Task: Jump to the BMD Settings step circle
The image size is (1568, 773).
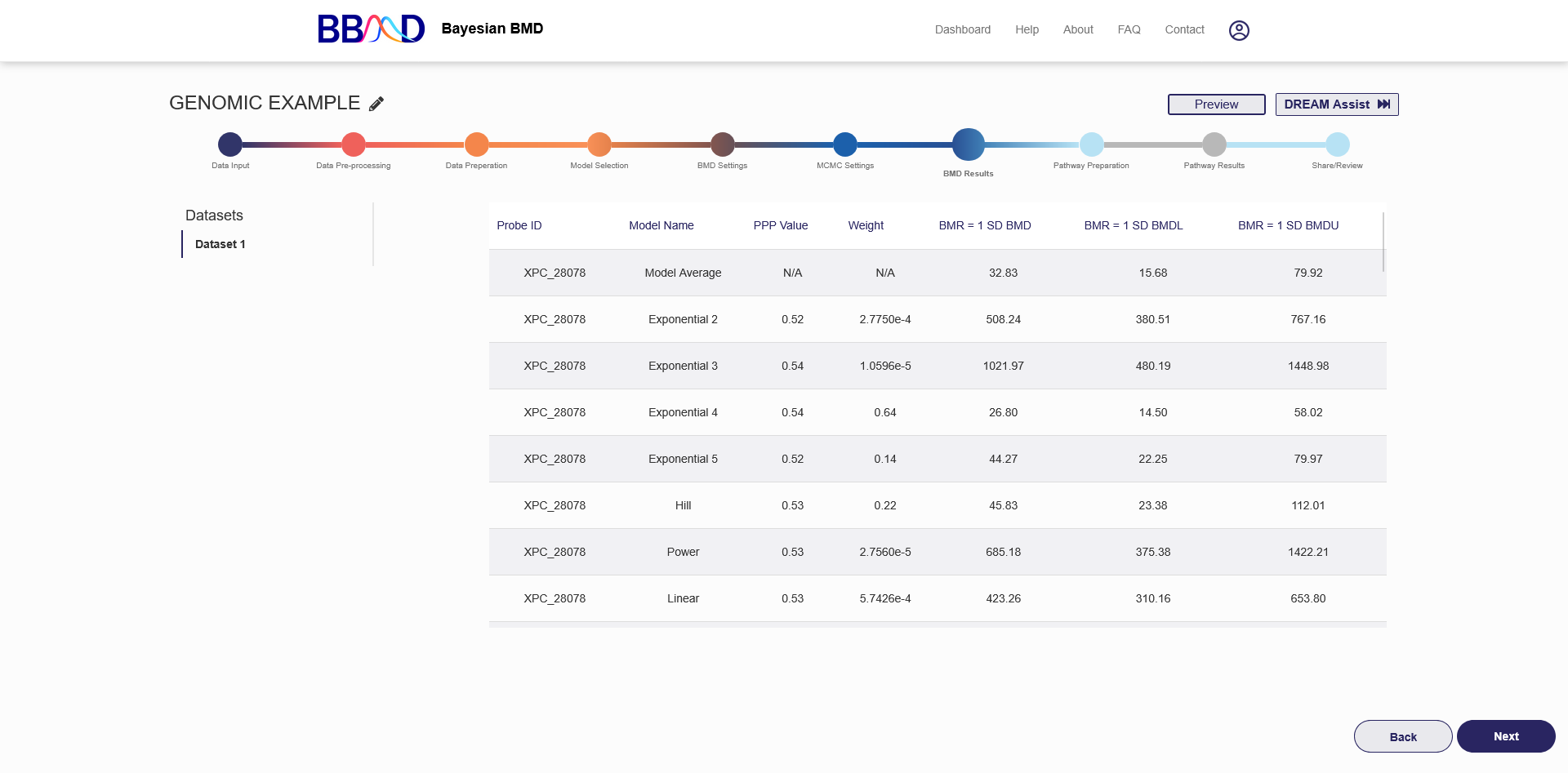Action: [722, 144]
